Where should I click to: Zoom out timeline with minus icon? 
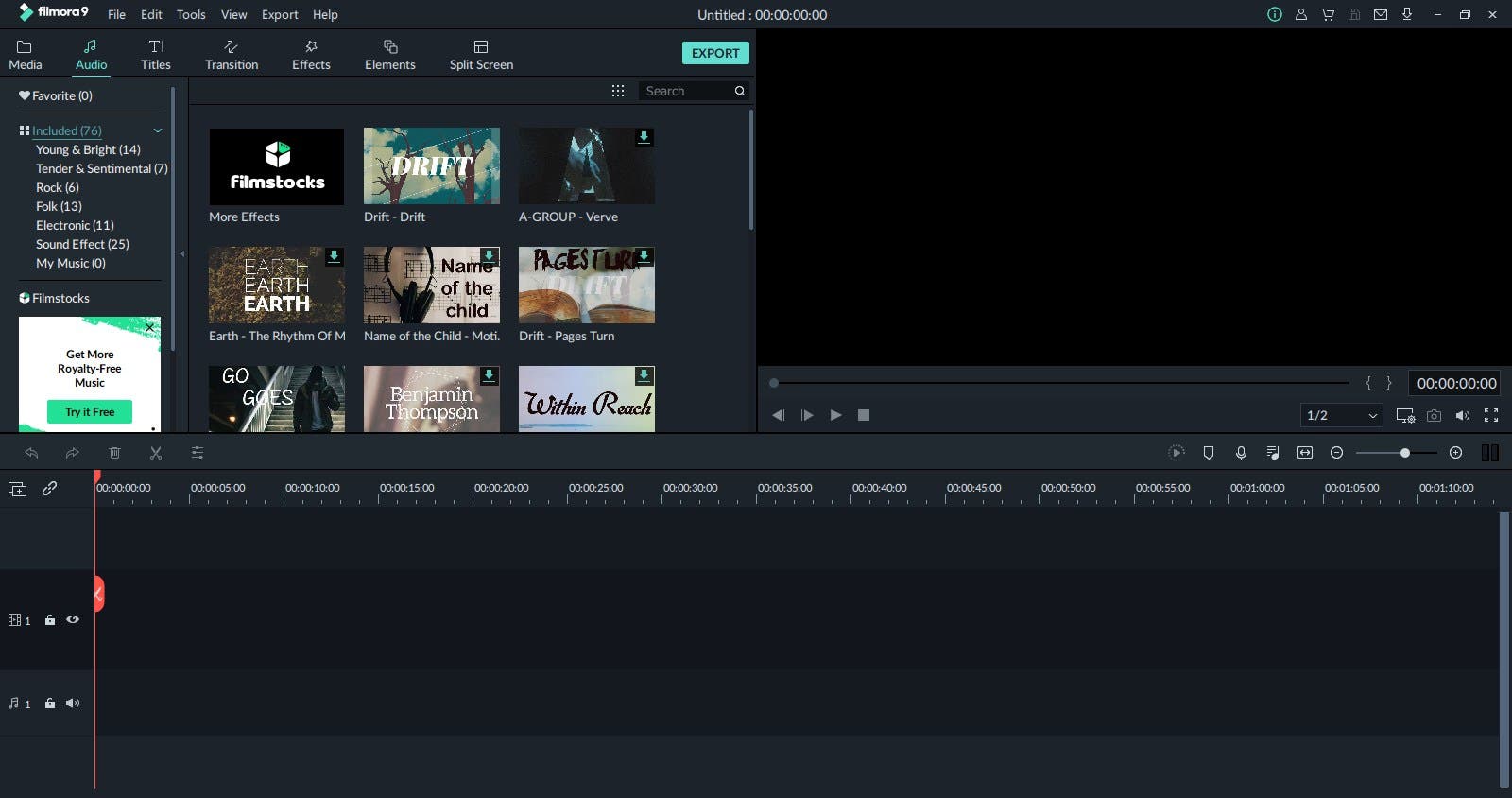pos(1336,453)
